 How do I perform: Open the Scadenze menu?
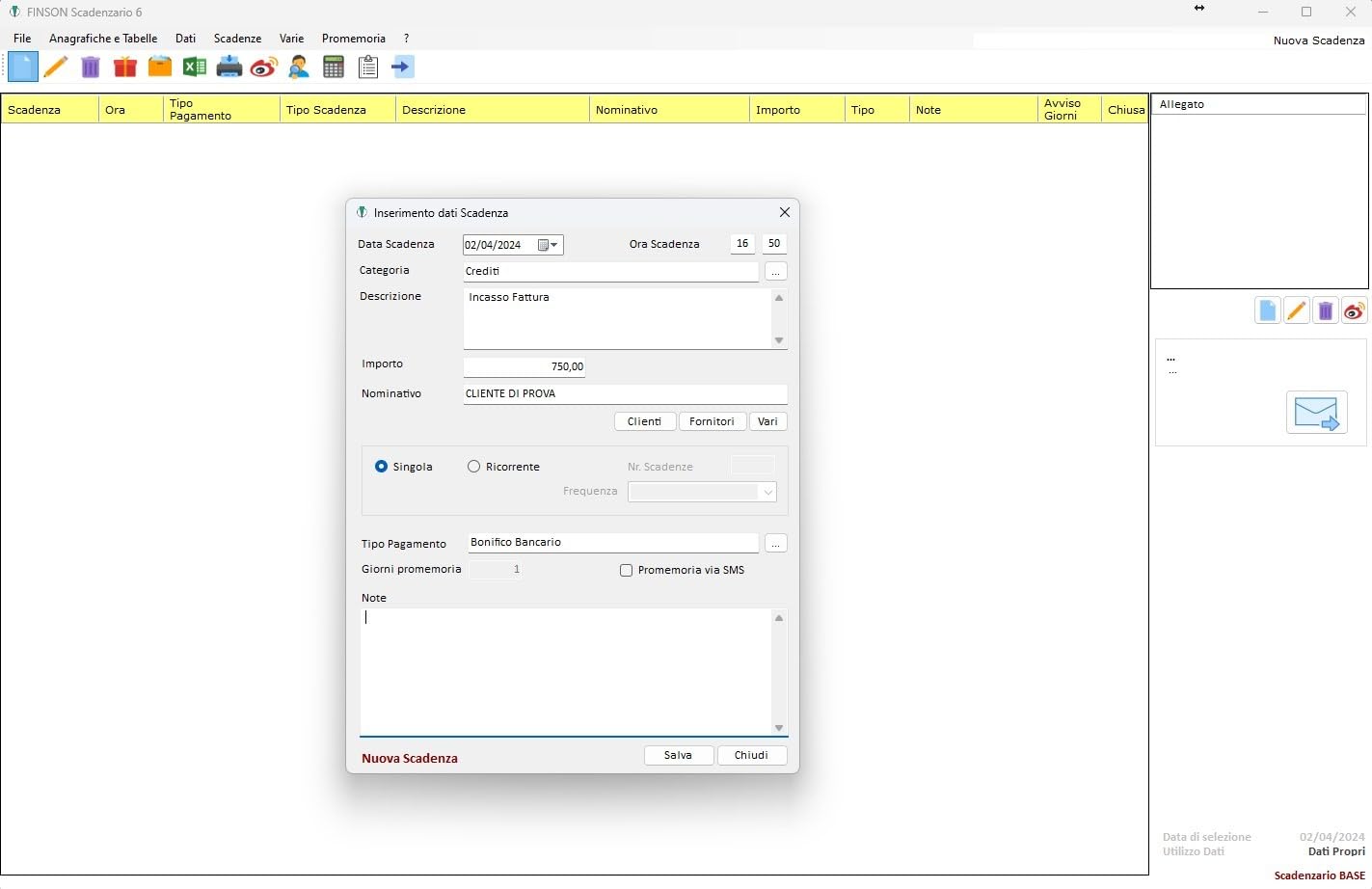[x=237, y=39]
